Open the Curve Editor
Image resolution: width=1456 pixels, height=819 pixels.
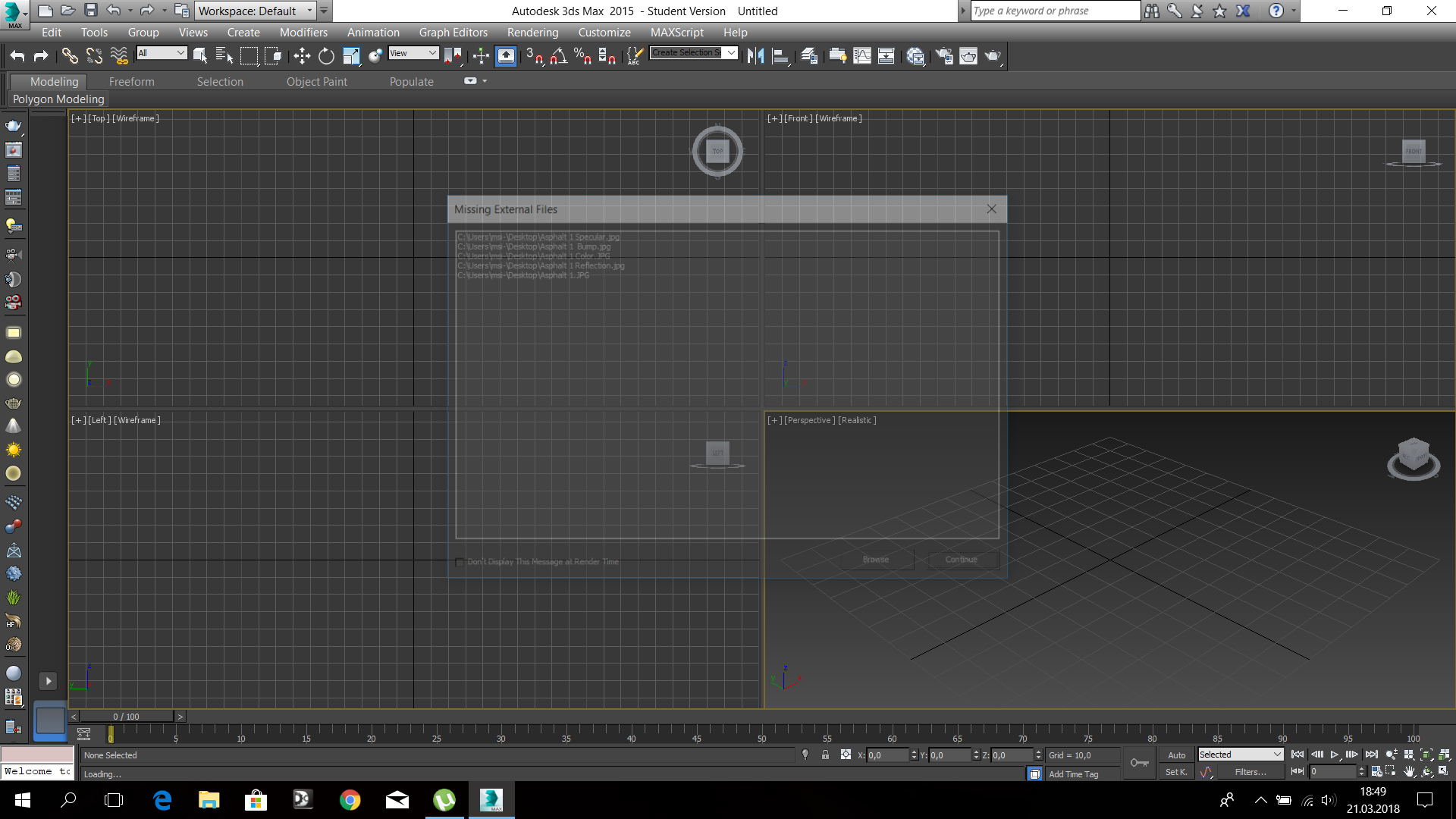tap(862, 55)
